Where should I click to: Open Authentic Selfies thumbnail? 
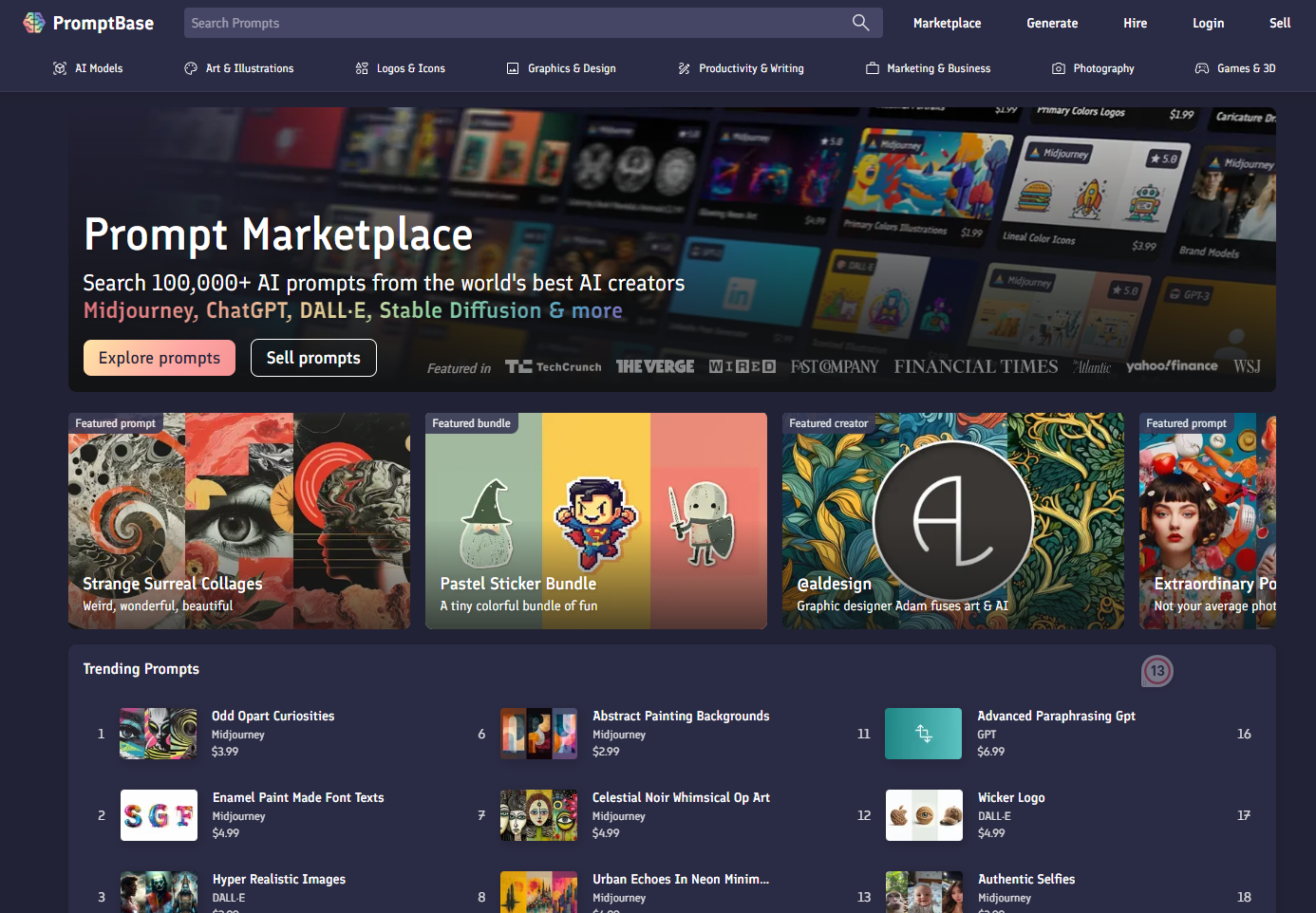coord(924,892)
